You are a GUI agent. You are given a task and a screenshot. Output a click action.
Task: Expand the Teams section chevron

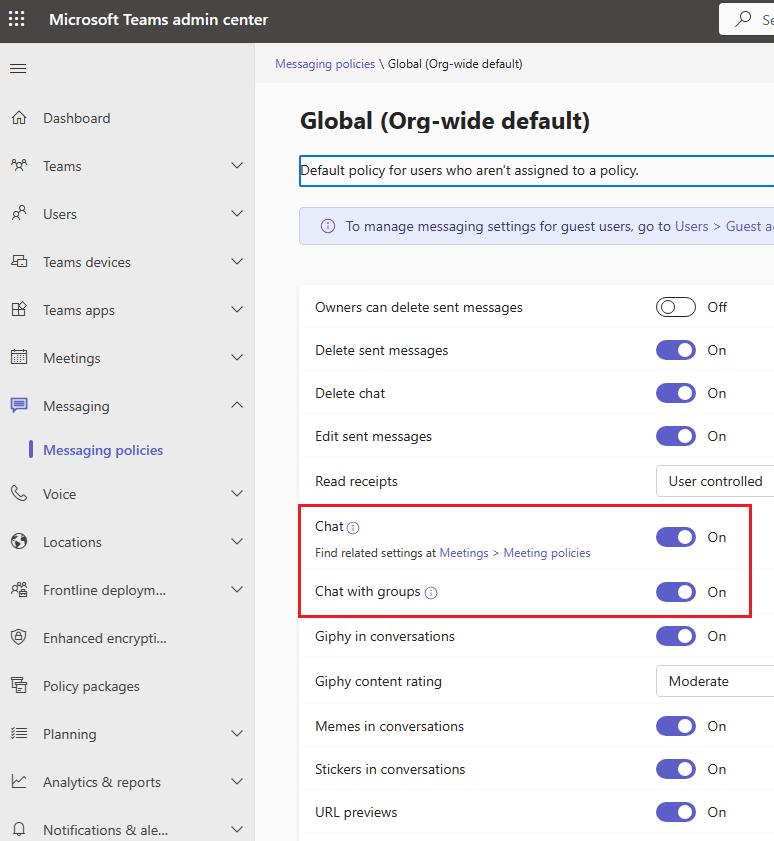click(x=237, y=165)
